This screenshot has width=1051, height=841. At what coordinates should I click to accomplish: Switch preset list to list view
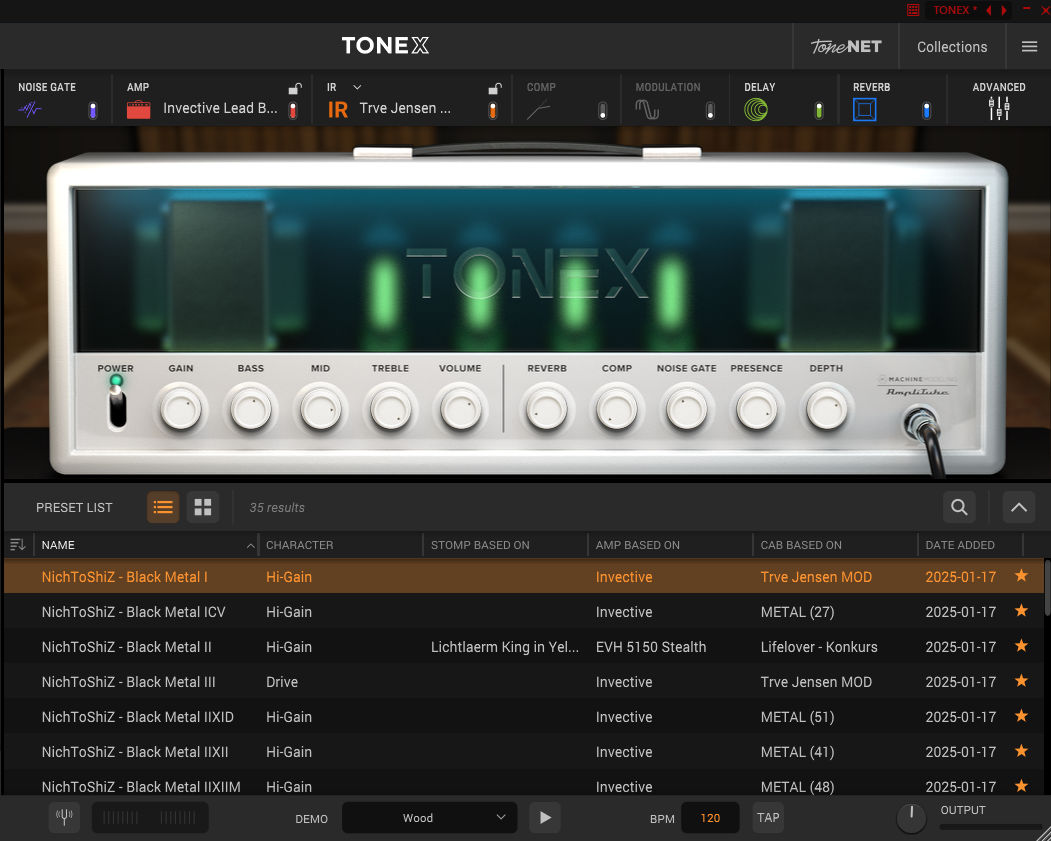[163, 507]
